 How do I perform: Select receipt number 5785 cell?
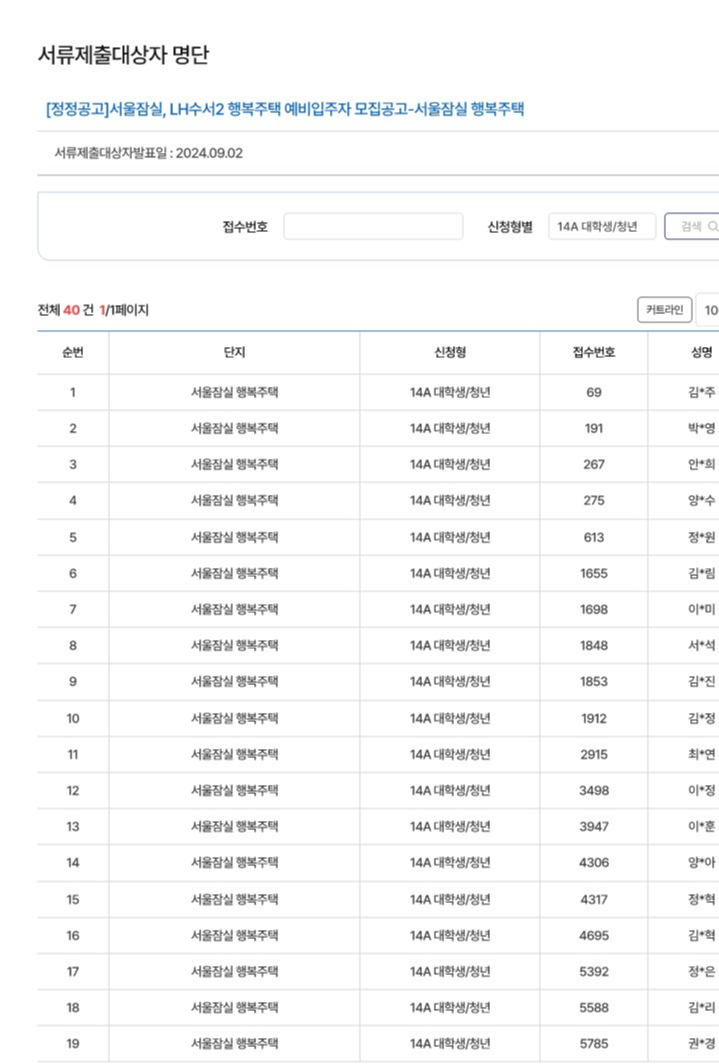(594, 1044)
